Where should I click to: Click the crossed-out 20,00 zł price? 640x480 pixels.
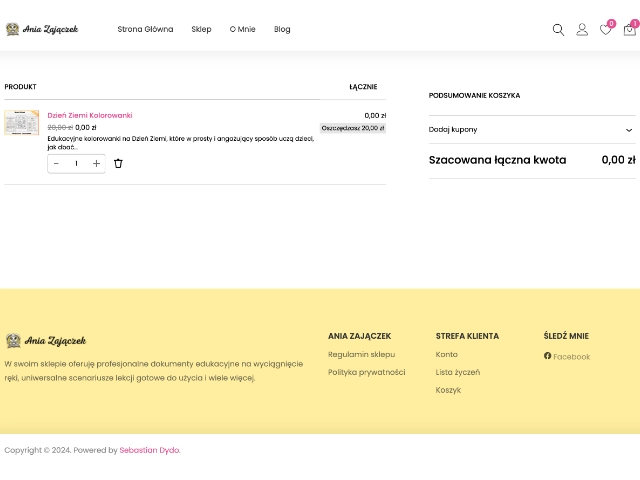[60, 127]
